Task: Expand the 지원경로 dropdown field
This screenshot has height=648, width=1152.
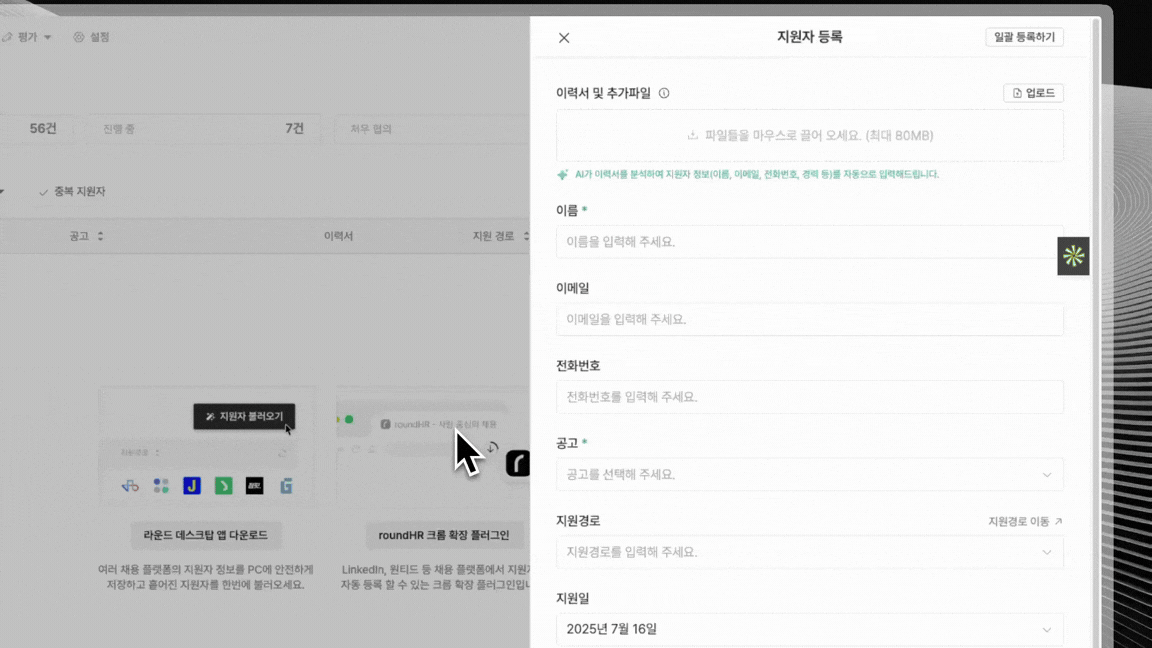Action: 809,552
